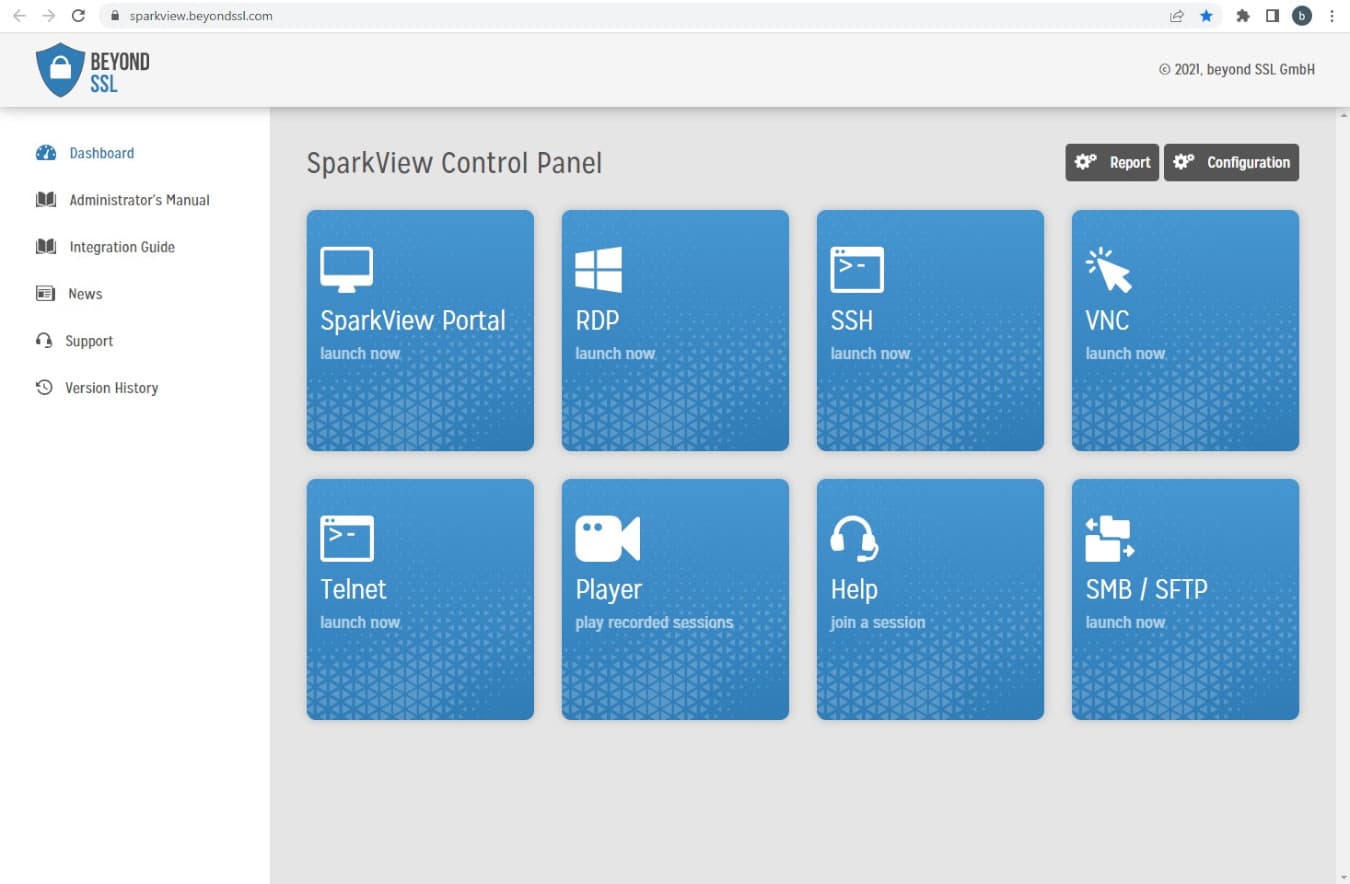Toggle the browser side panel icon
The image size is (1350, 884).
pos(1272,16)
